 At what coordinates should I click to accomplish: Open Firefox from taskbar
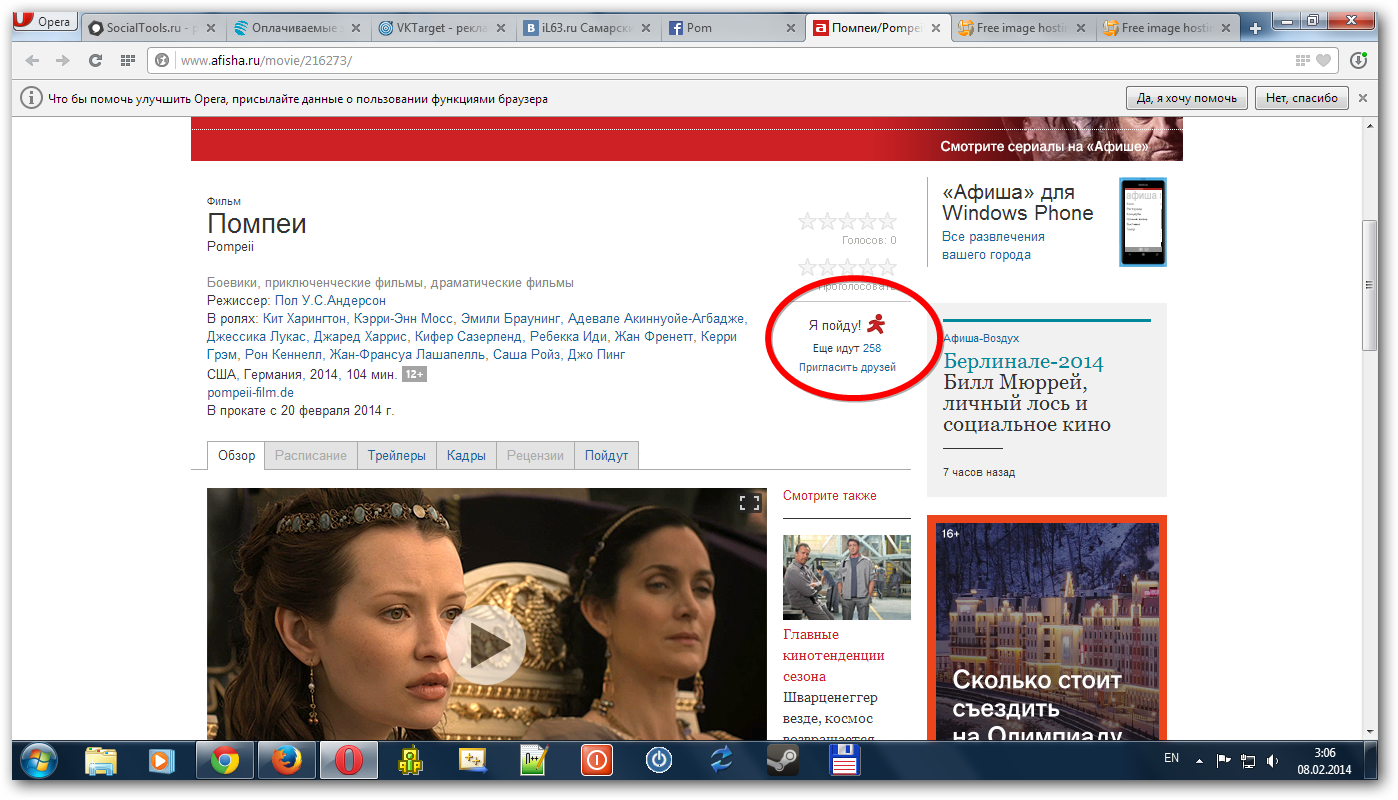tap(287, 762)
